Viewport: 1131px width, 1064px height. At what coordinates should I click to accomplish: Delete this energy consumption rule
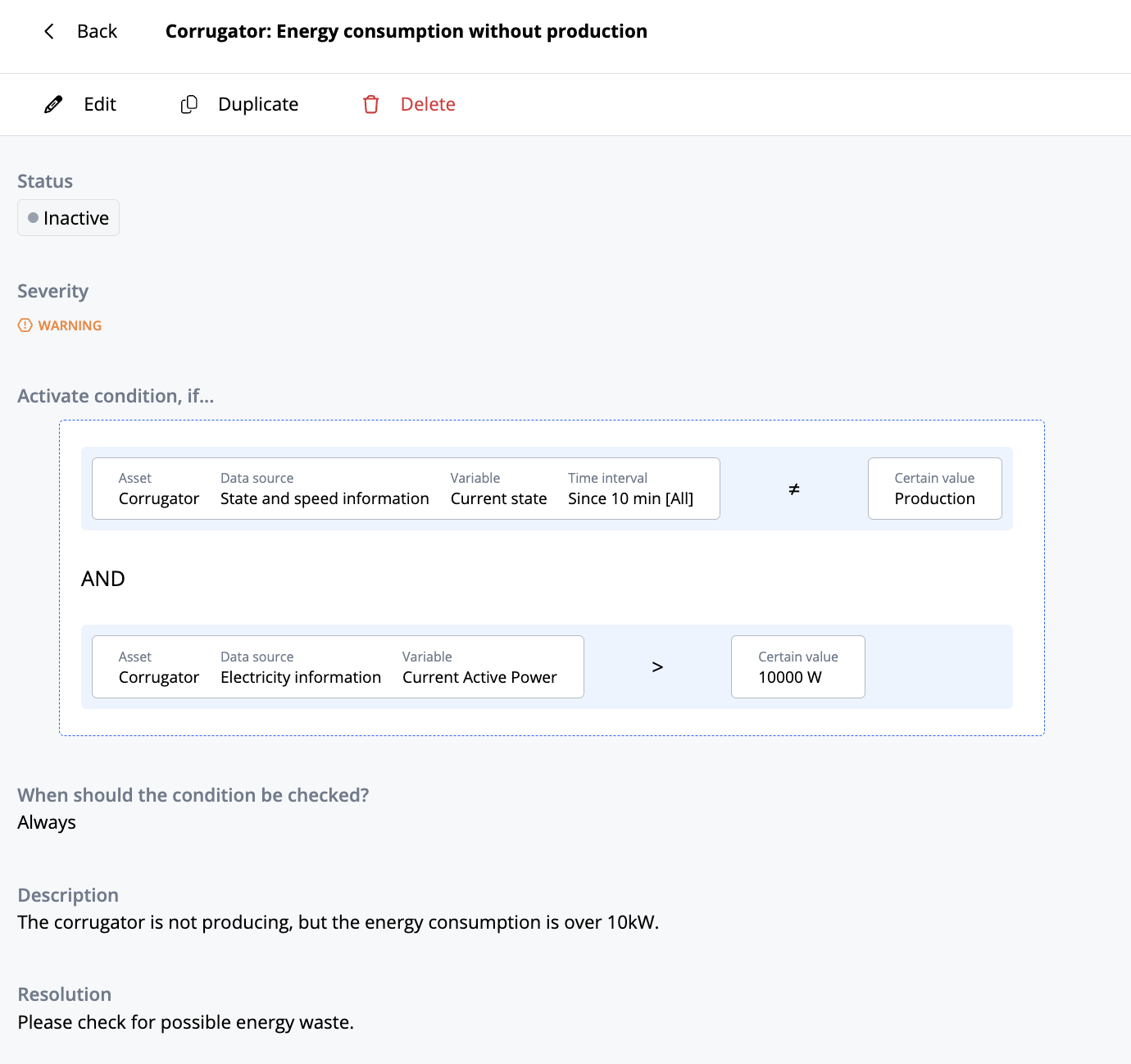427,104
